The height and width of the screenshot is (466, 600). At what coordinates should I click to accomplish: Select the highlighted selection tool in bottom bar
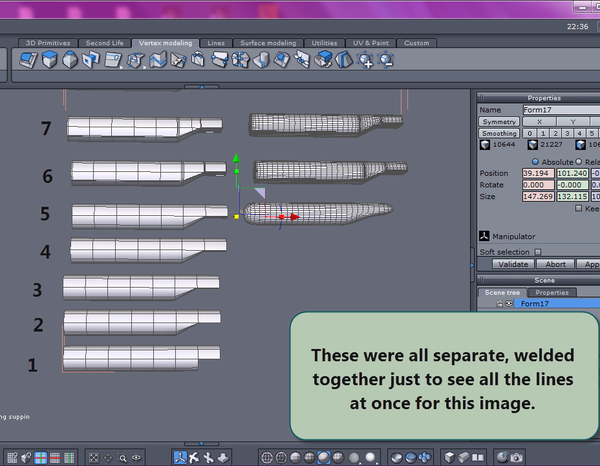(x=180, y=457)
